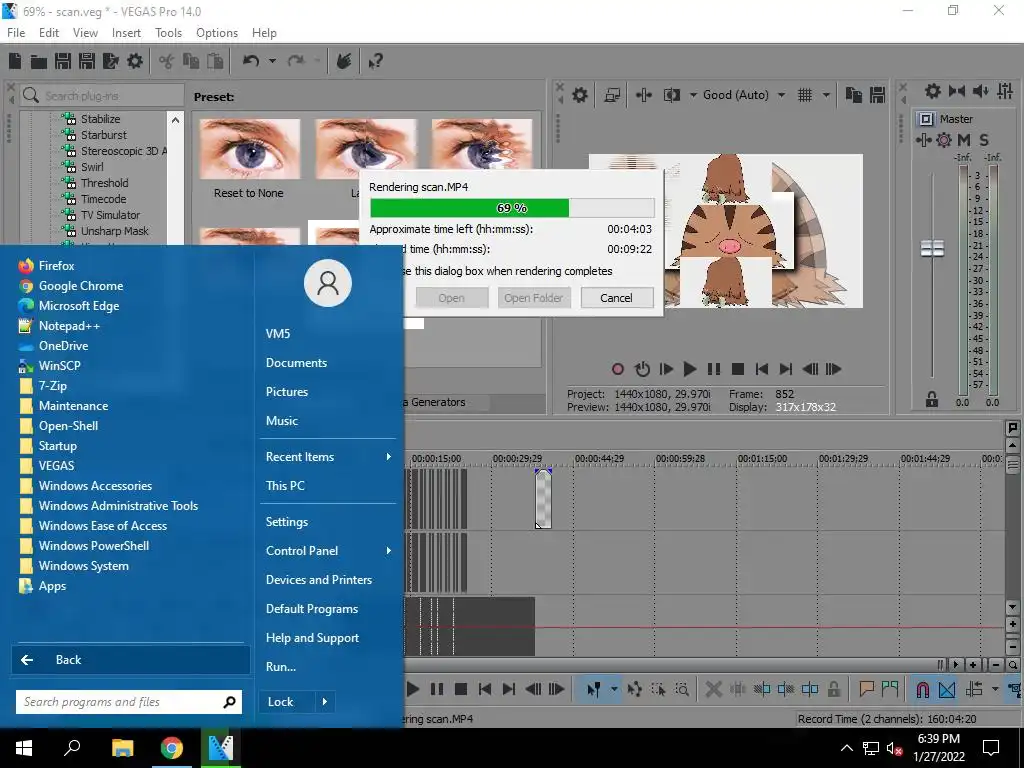Open the overlays grid dropdown arrow
The width and height of the screenshot is (1024, 768).
(x=826, y=95)
